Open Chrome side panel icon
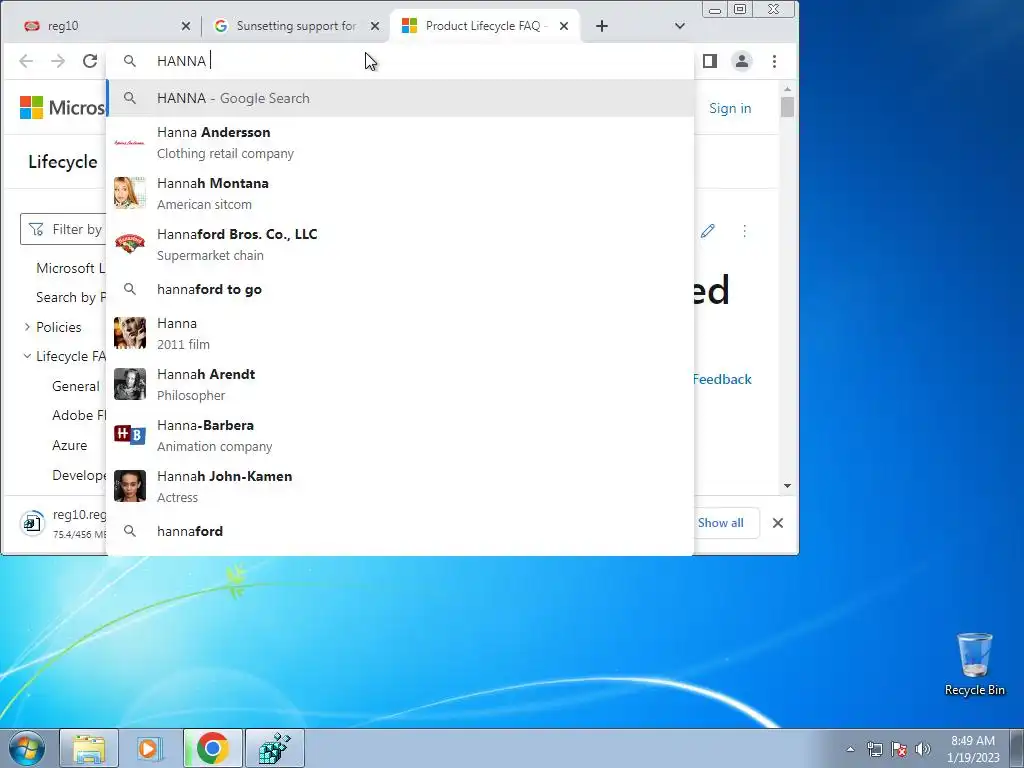 point(710,61)
